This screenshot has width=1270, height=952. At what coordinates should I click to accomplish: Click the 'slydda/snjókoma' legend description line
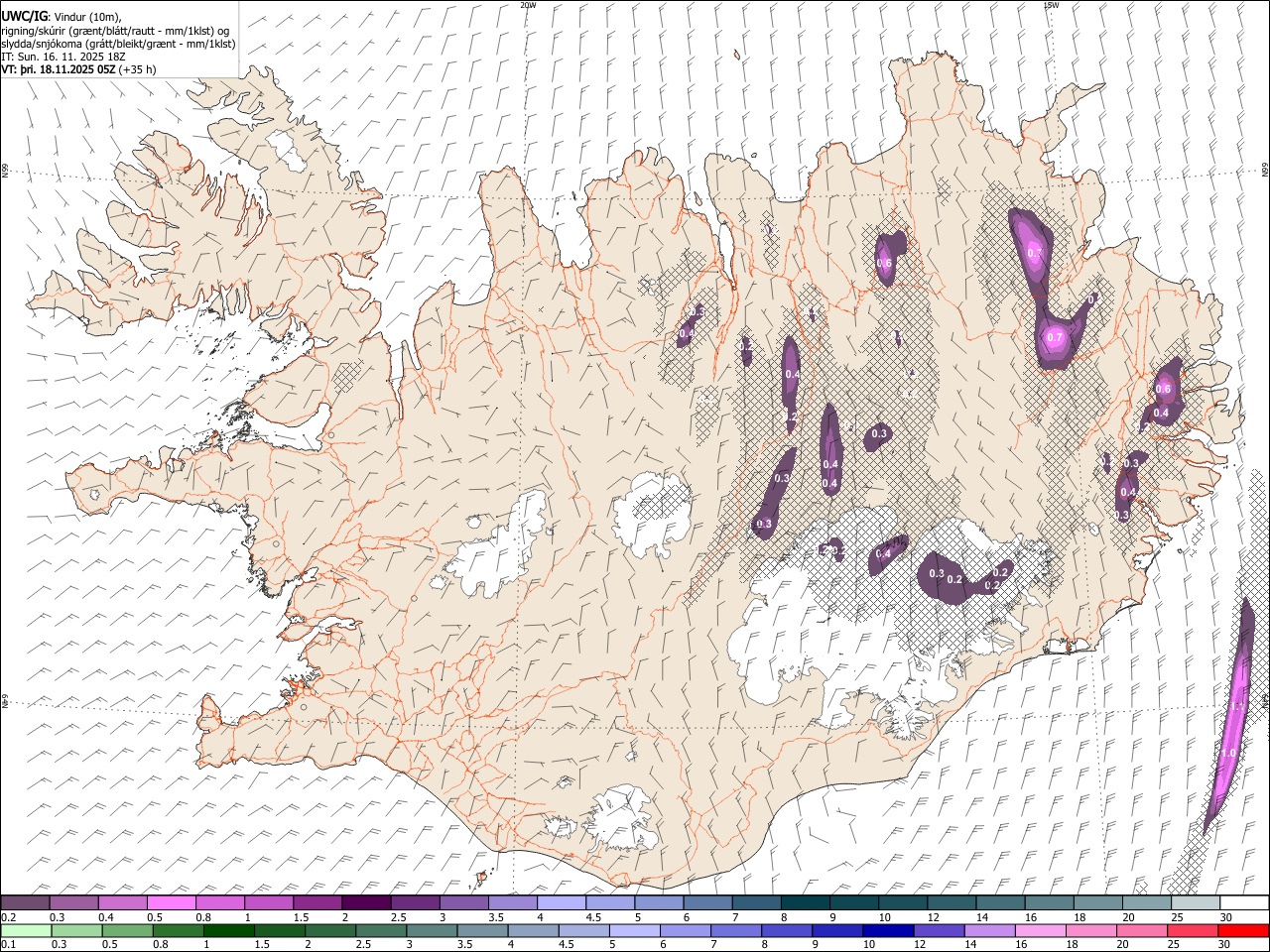pyautogui.click(x=118, y=44)
